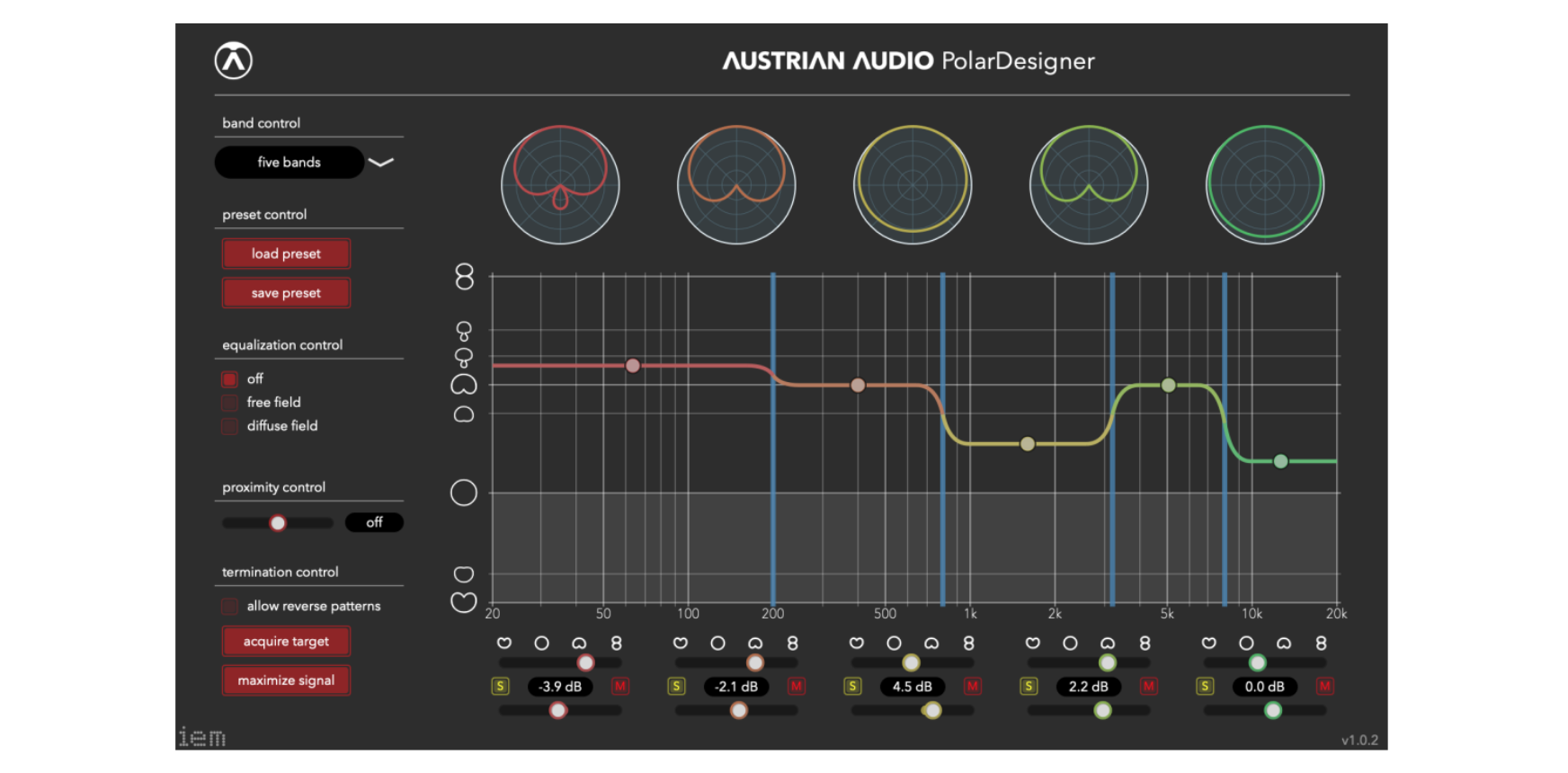Mute the second band showing -2.1 dB

(796, 687)
